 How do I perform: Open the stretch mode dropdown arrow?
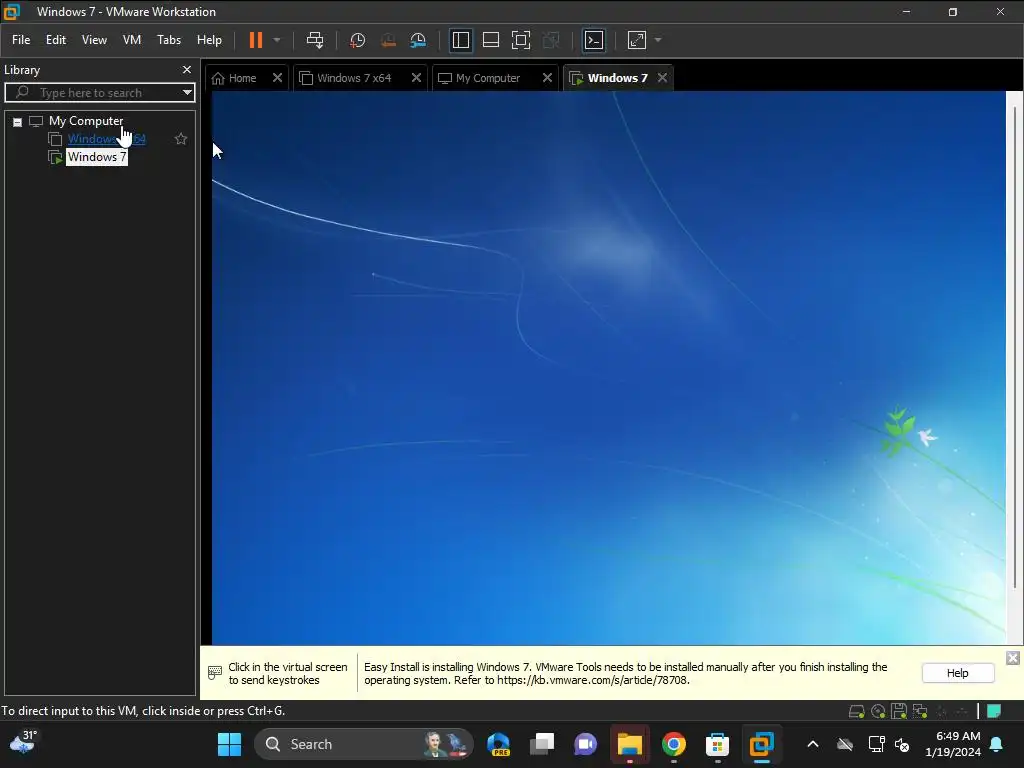click(658, 40)
